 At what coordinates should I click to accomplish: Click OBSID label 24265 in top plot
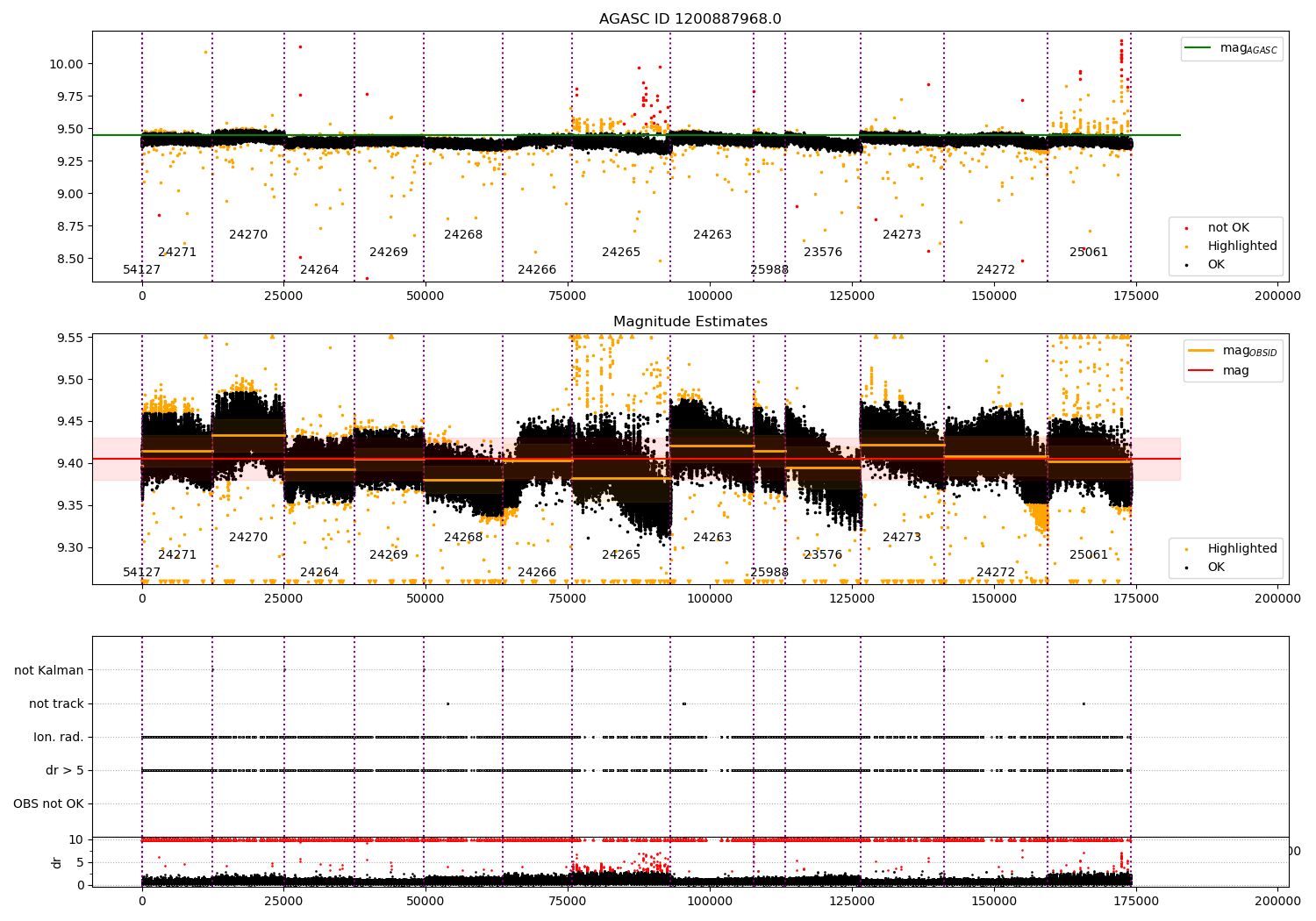tap(621, 253)
